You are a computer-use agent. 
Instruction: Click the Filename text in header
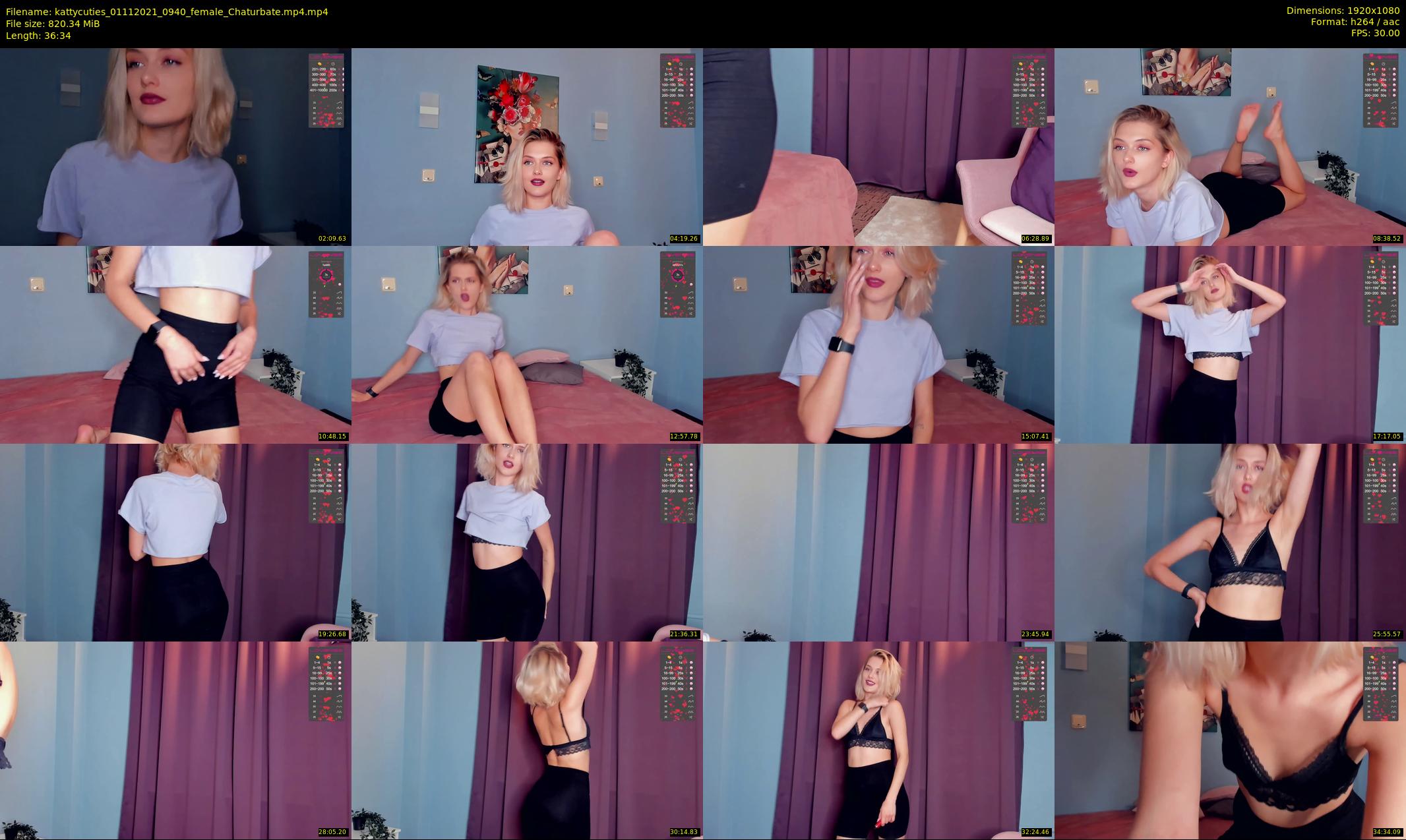tap(167, 12)
